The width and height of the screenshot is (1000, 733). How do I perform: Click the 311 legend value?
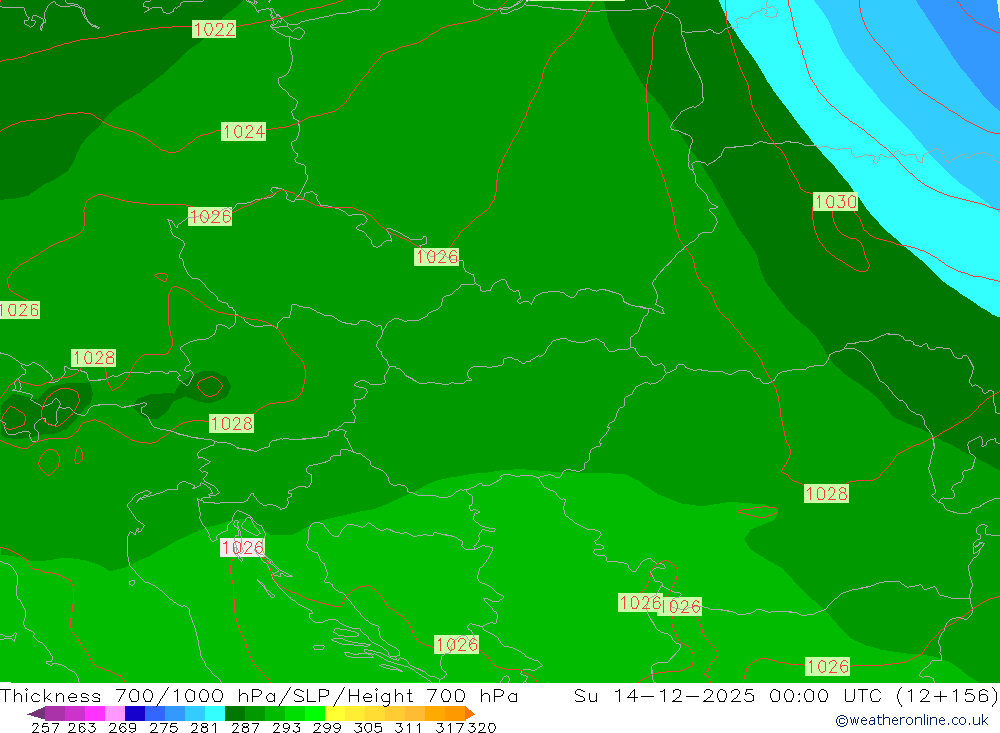pyautogui.click(x=408, y=728)
